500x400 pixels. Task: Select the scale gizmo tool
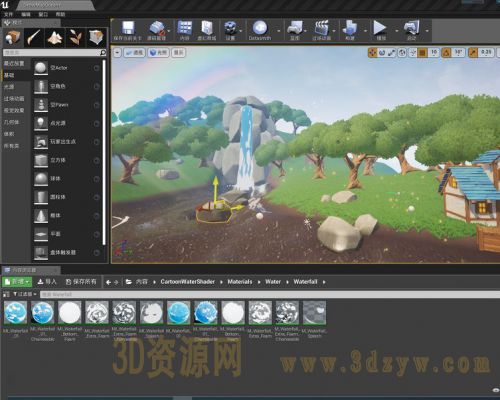click(x=392, y=53)
